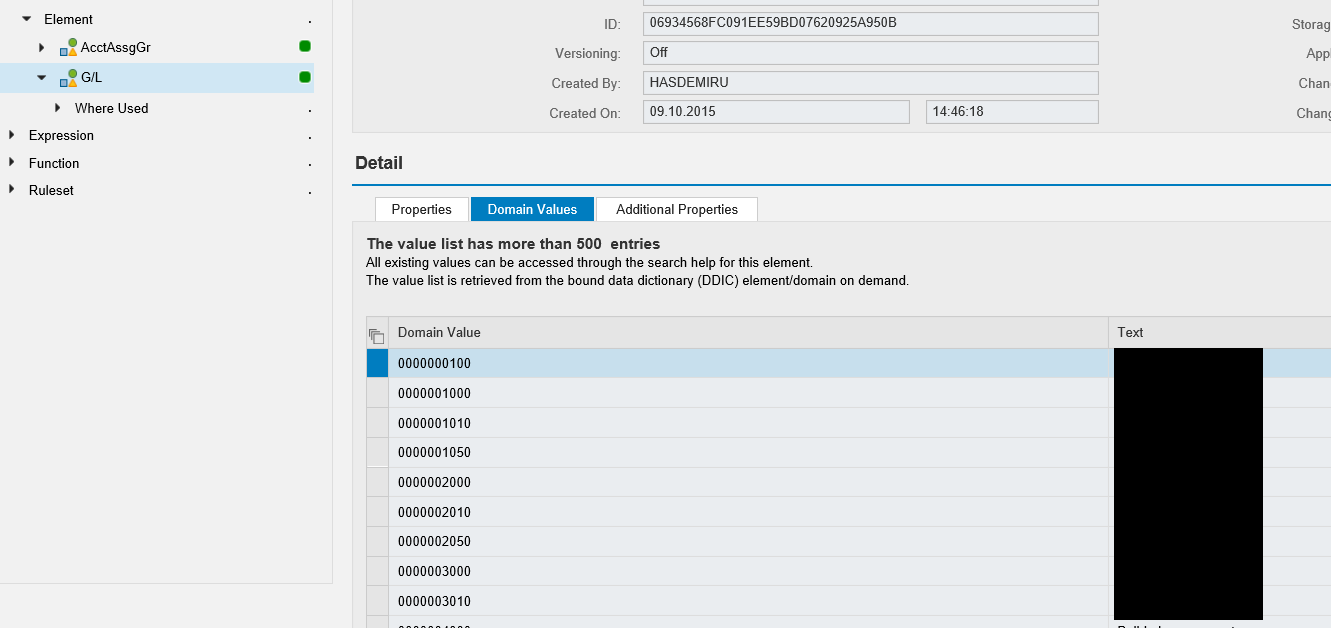Screen dimensions: 1331x628
Task: Click green status indicator beside G/L
Action: click(x=305, y=77)
